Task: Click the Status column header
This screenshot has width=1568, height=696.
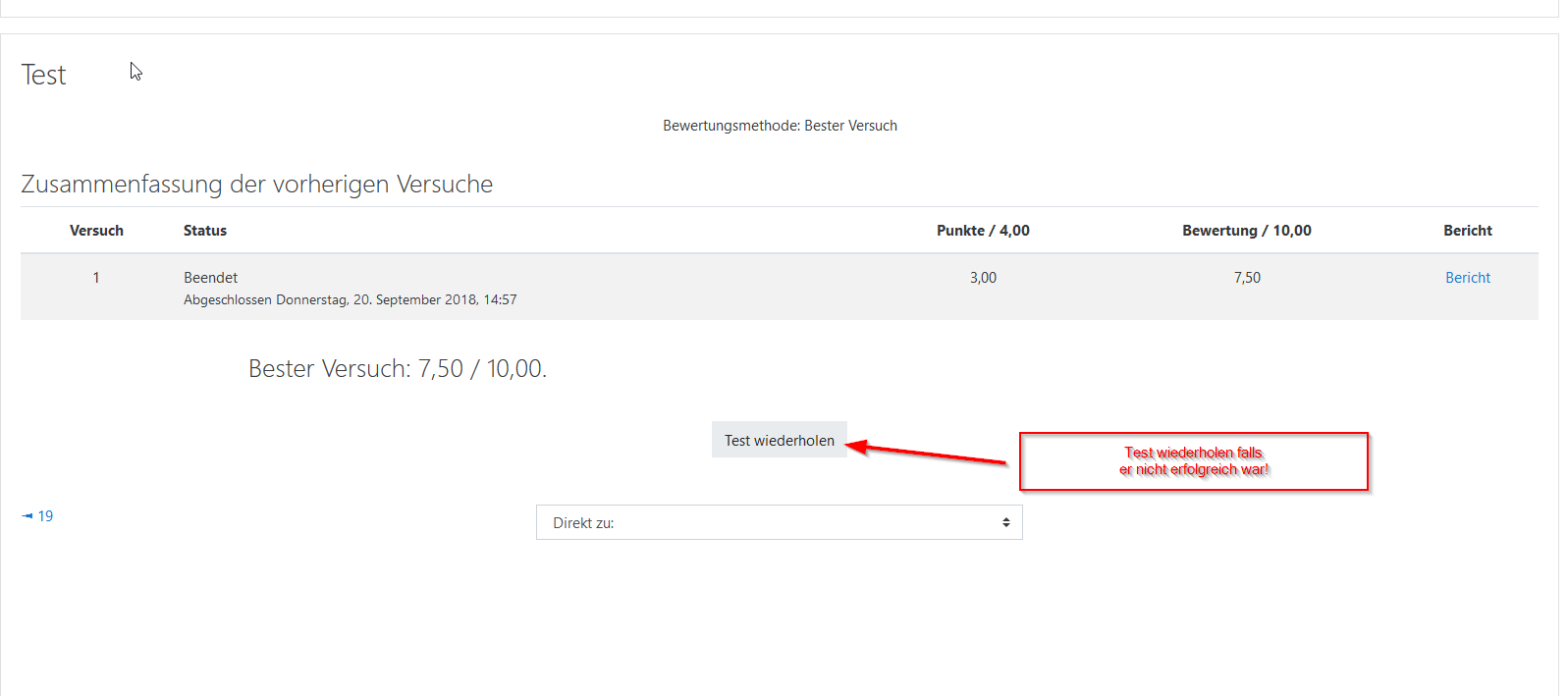Action: click(205, 231)
